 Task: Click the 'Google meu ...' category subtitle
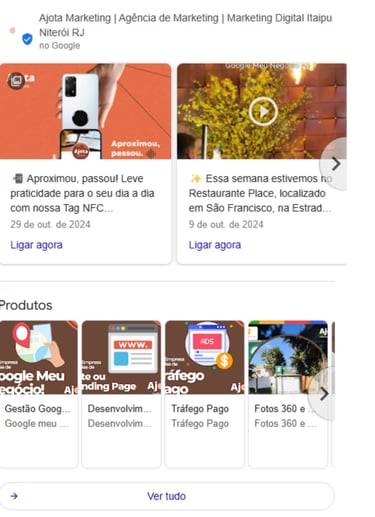point(37,424)
